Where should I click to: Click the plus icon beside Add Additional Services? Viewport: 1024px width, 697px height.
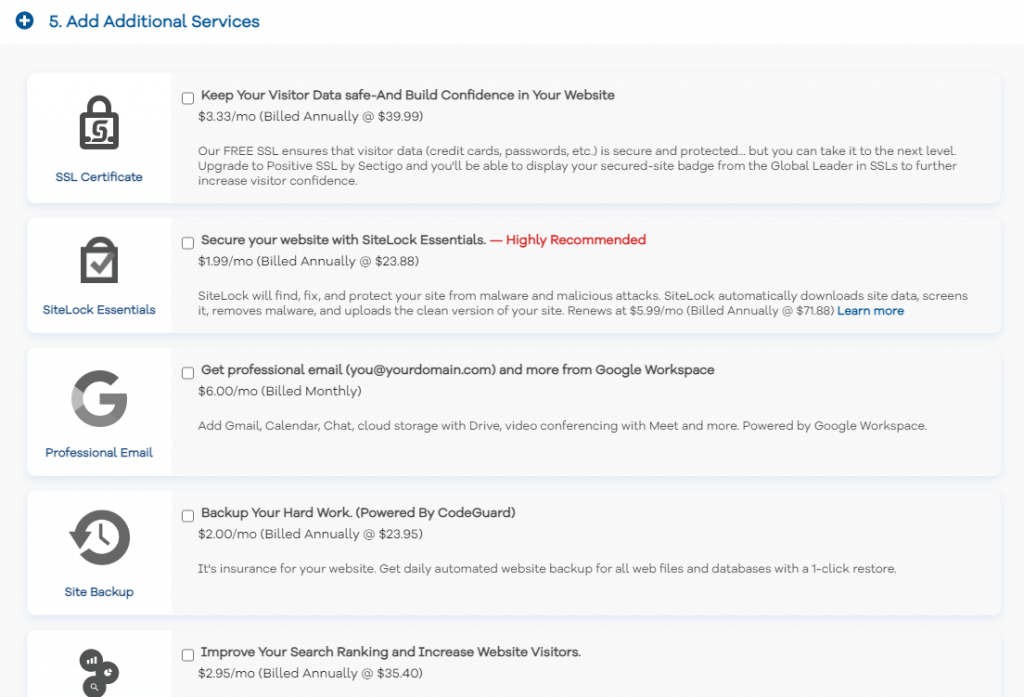coord(25,21)
